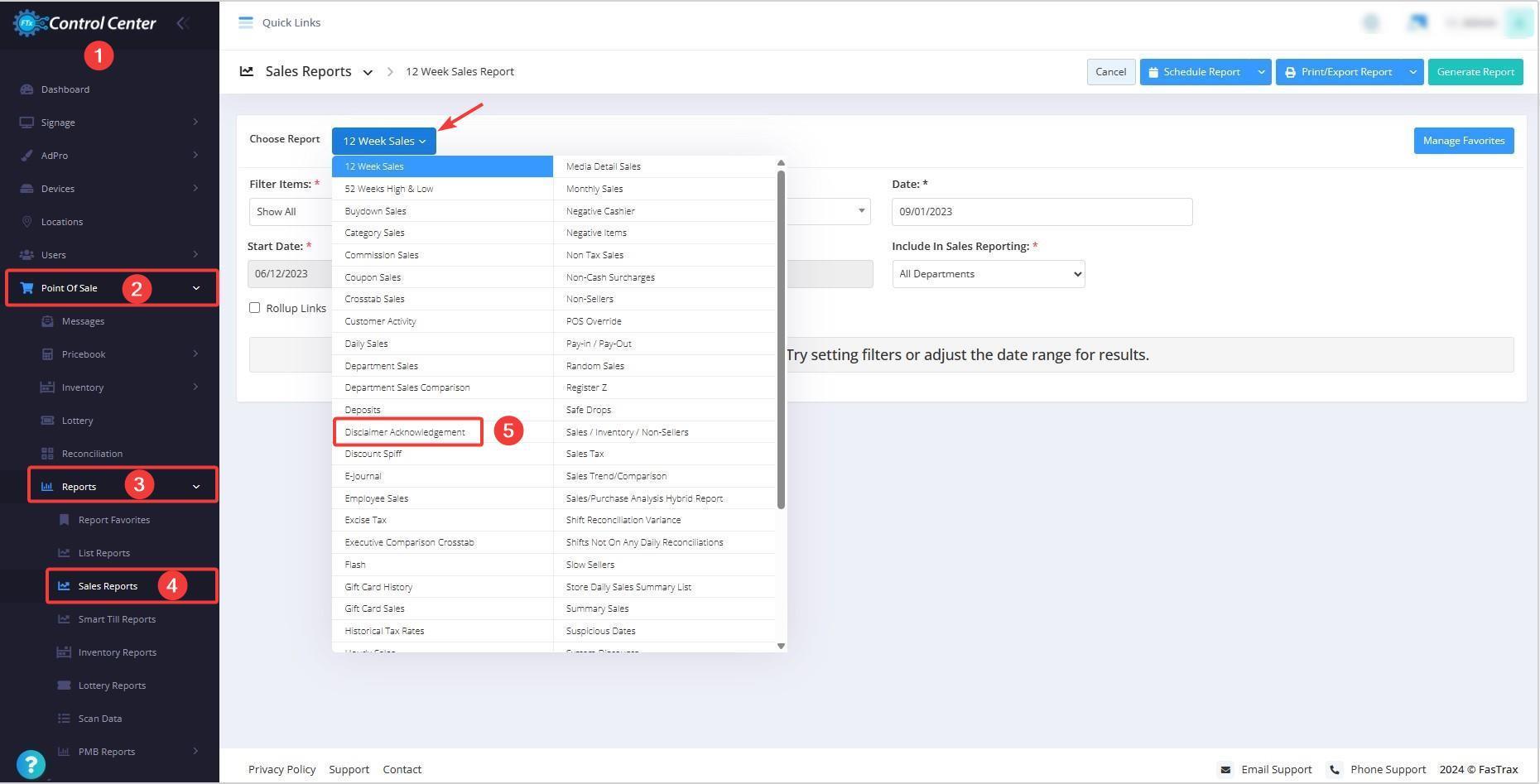This screenshot has height=784, width=1540.
Task: Click the Signage monitor icon
Action: click(26, 123)
